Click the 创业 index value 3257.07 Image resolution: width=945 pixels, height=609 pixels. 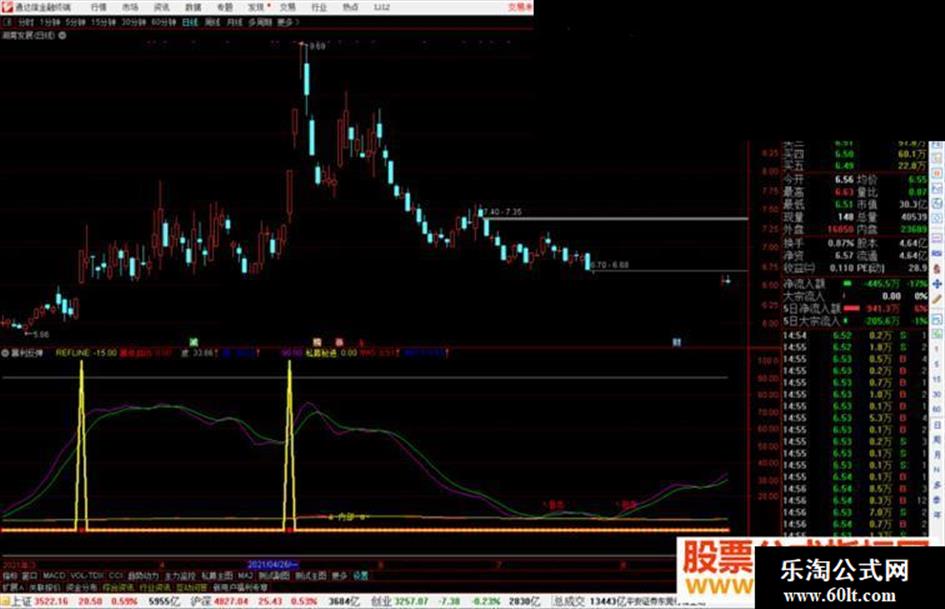pos(413,601)
